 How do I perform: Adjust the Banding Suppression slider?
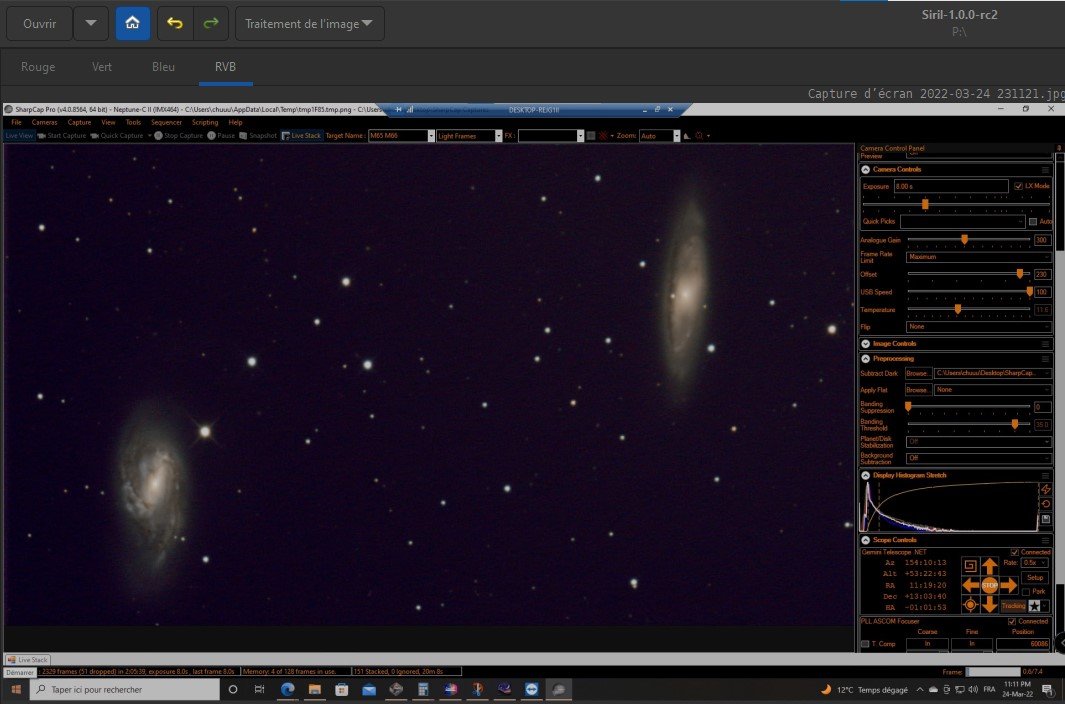coord(908,406)
